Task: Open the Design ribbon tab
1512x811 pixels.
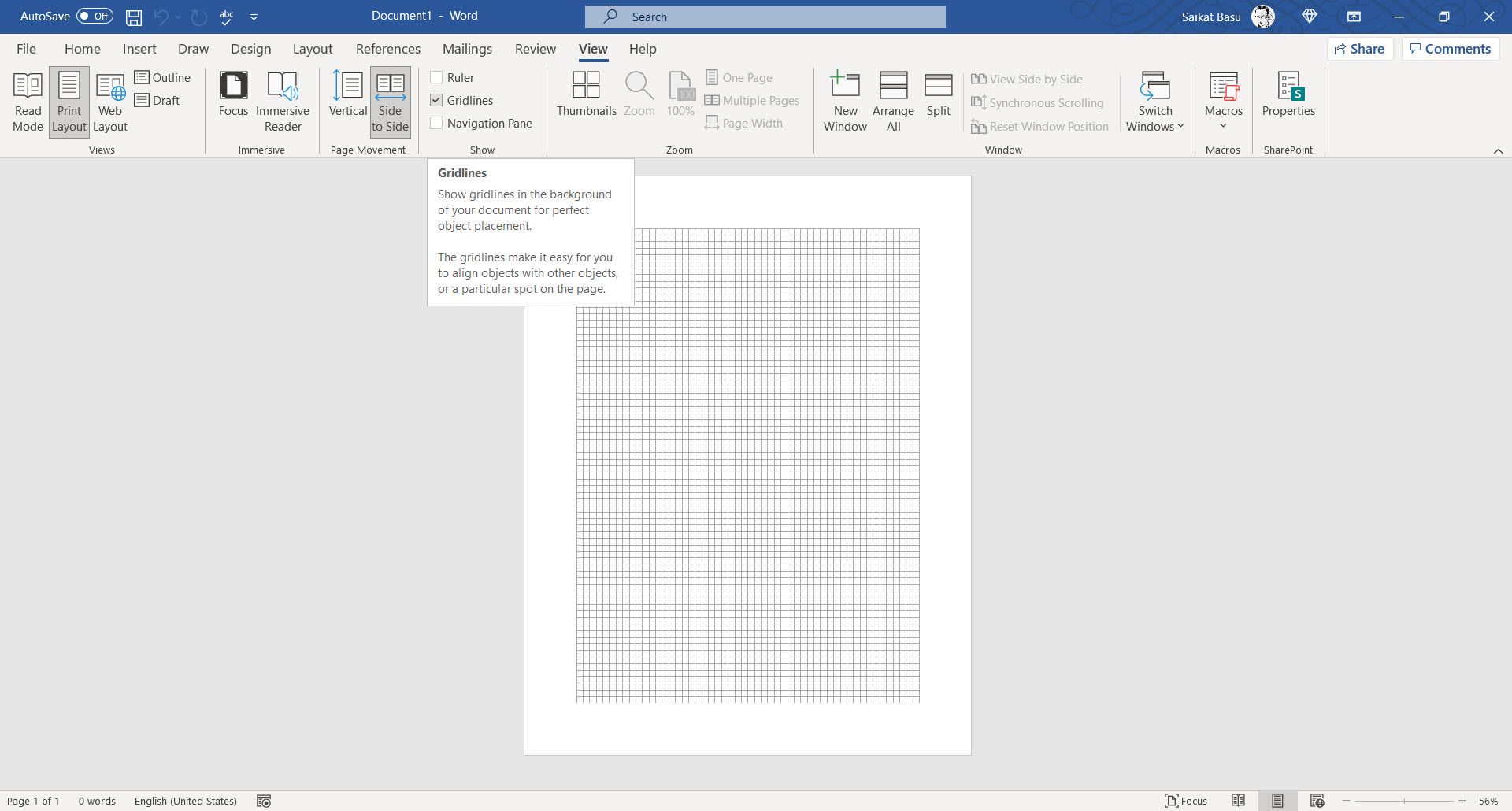Action: click(250, 49)
